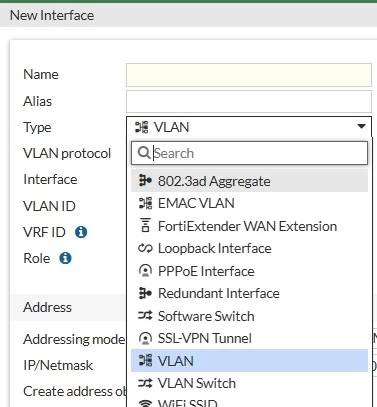The image size is (377, 407).
Task: Select FortiExtender WAN Extension option
Action: coord(249,226)
